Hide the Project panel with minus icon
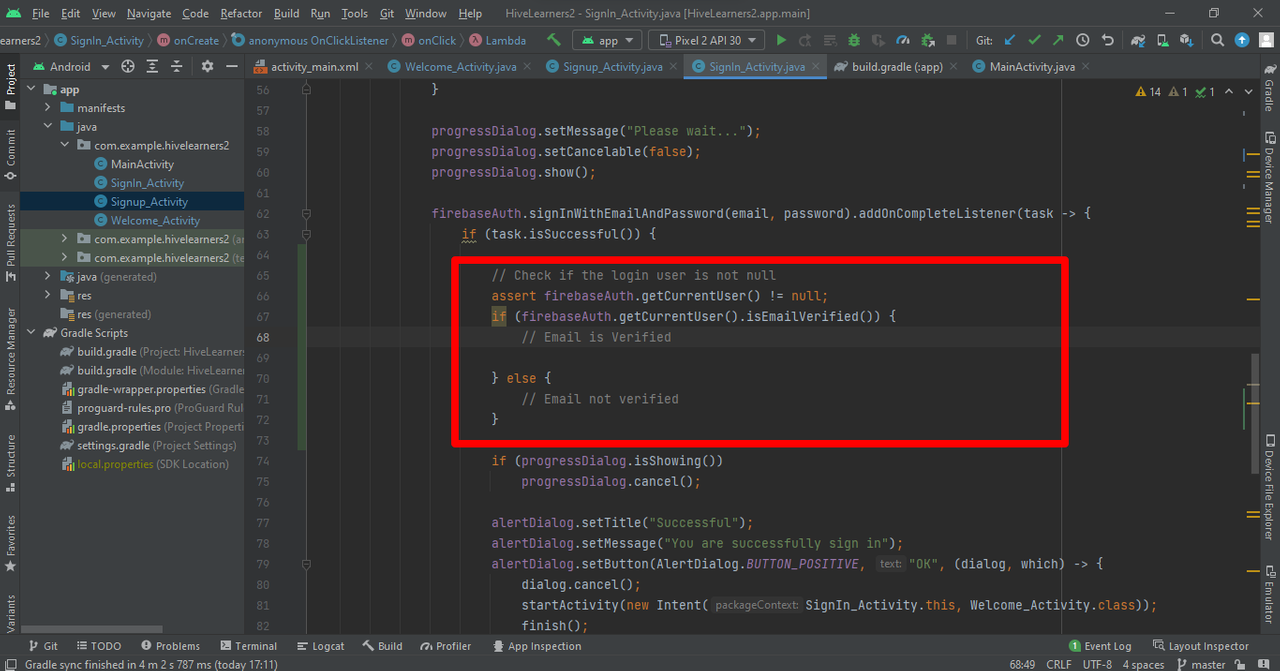The height and width of the screenshot is (671, 1280). [231, 66]
